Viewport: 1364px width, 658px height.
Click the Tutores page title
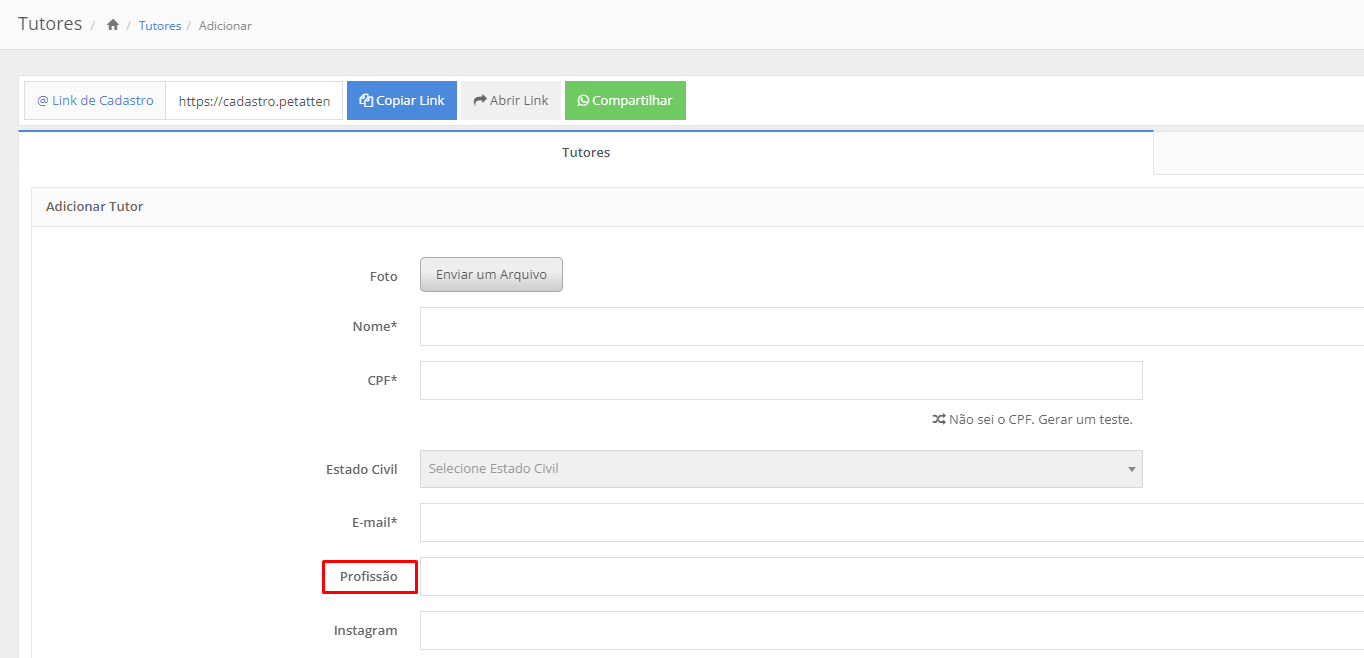point(50,24)
